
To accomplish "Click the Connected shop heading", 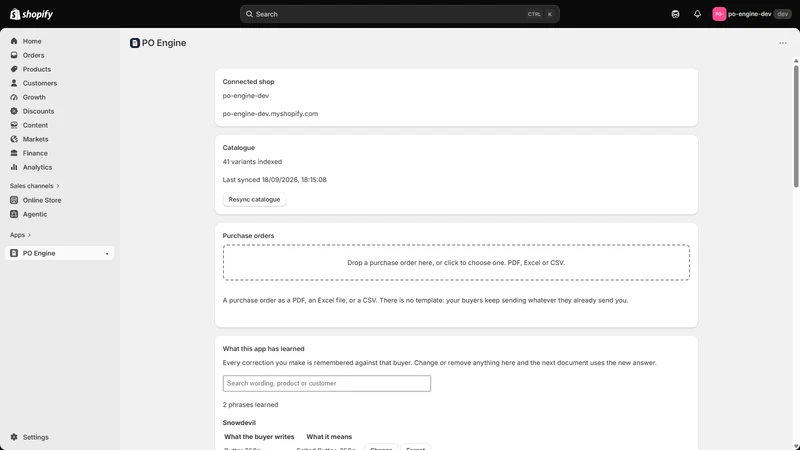I will point(248,82).
